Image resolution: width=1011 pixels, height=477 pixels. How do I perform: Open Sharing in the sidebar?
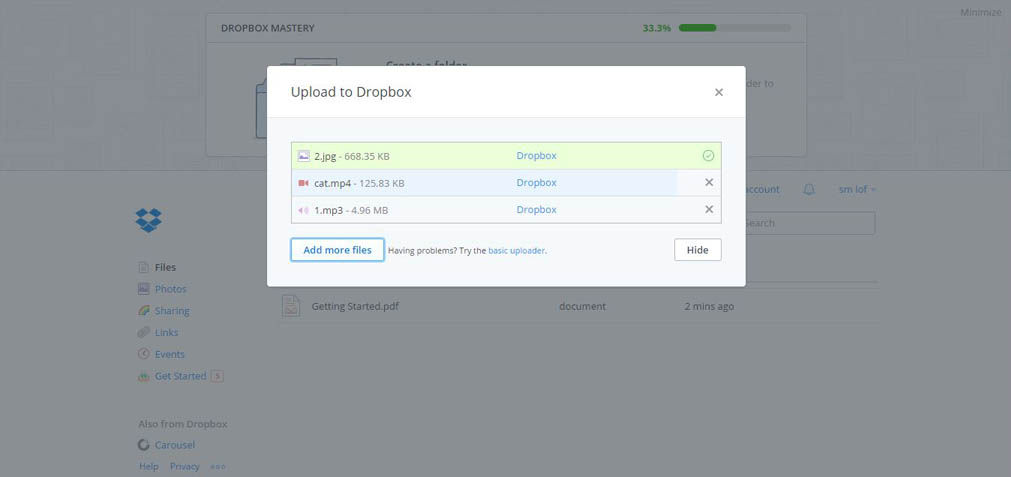172,311
